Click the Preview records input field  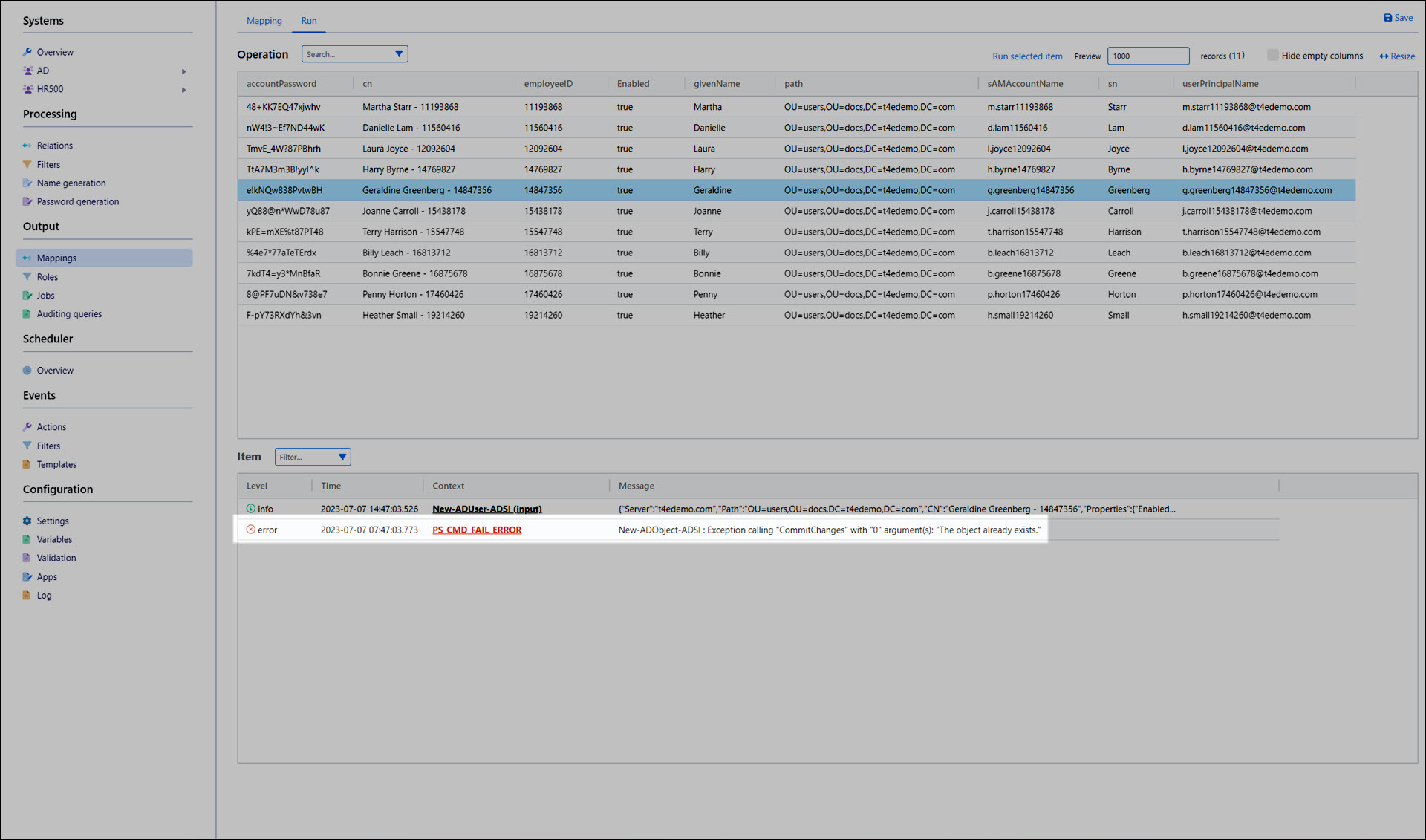pyautogui.click(x=1147, y=56)
